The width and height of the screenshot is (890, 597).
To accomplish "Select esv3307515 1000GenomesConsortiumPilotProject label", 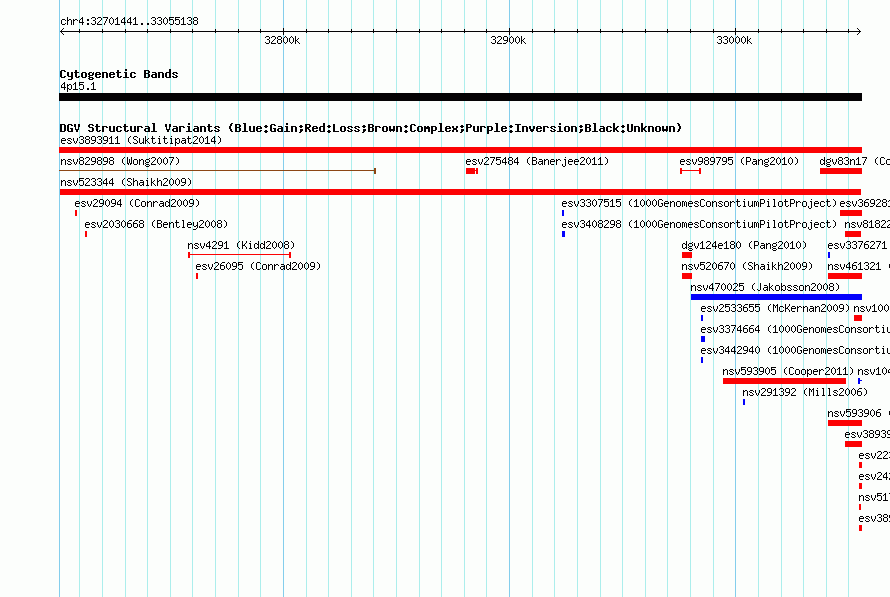I will pos(699,203).
